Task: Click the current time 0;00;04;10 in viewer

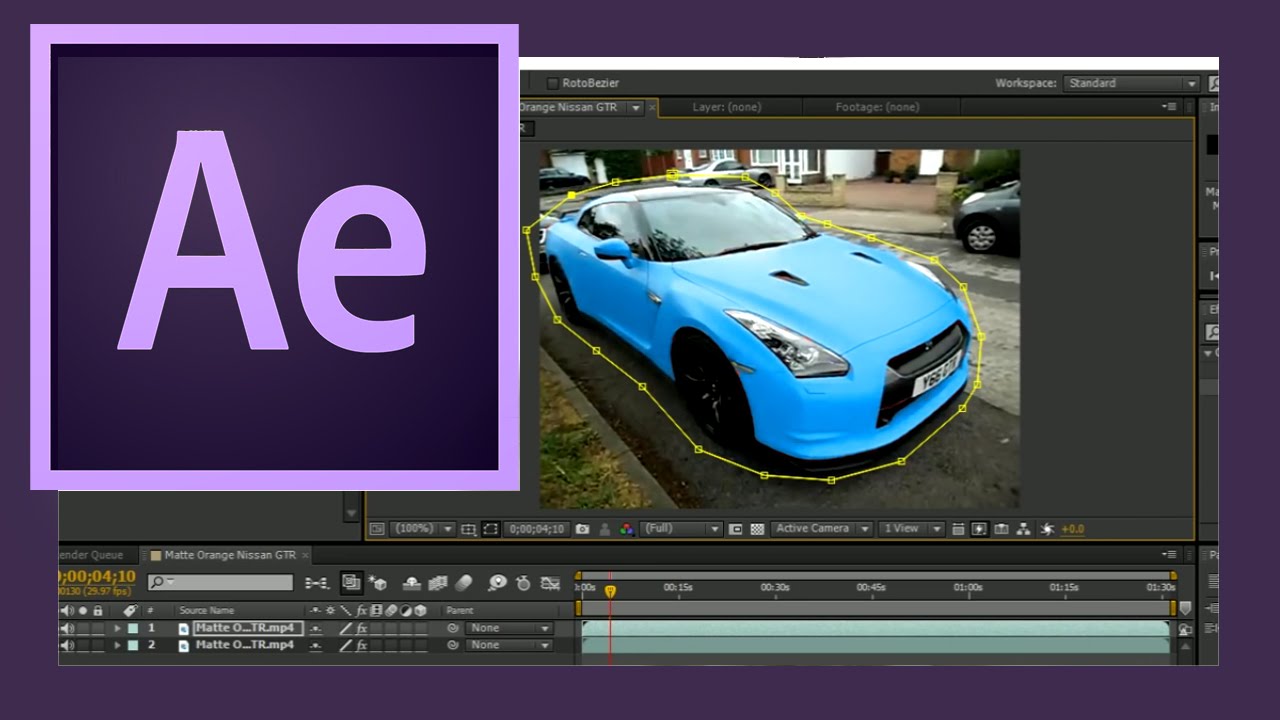Action: point(536,529)
